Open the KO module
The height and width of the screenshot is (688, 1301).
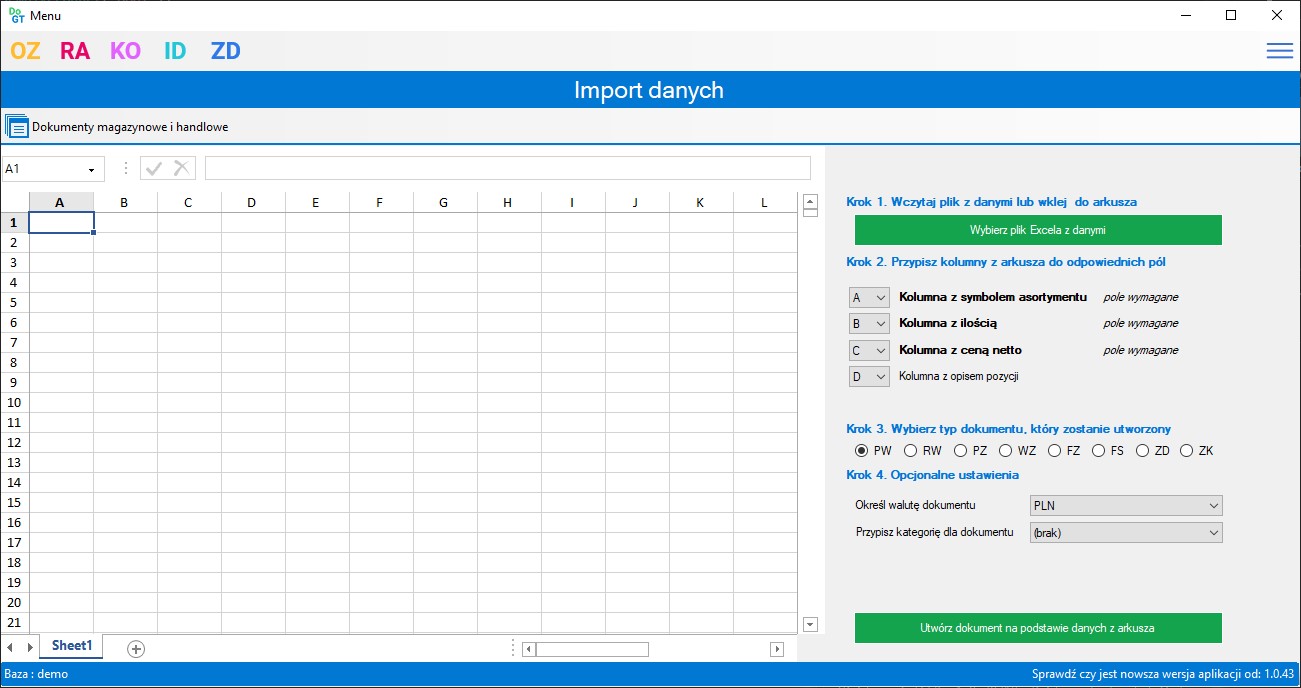[125, 51]
